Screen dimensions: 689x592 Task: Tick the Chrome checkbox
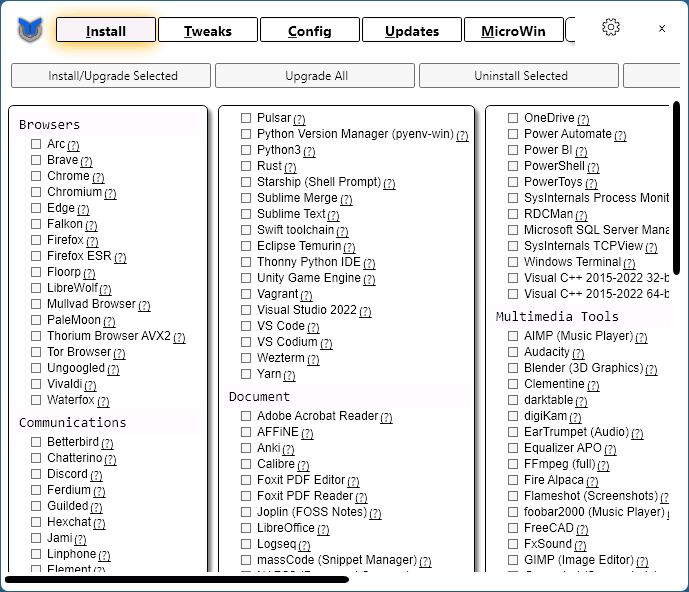point(36,177)
